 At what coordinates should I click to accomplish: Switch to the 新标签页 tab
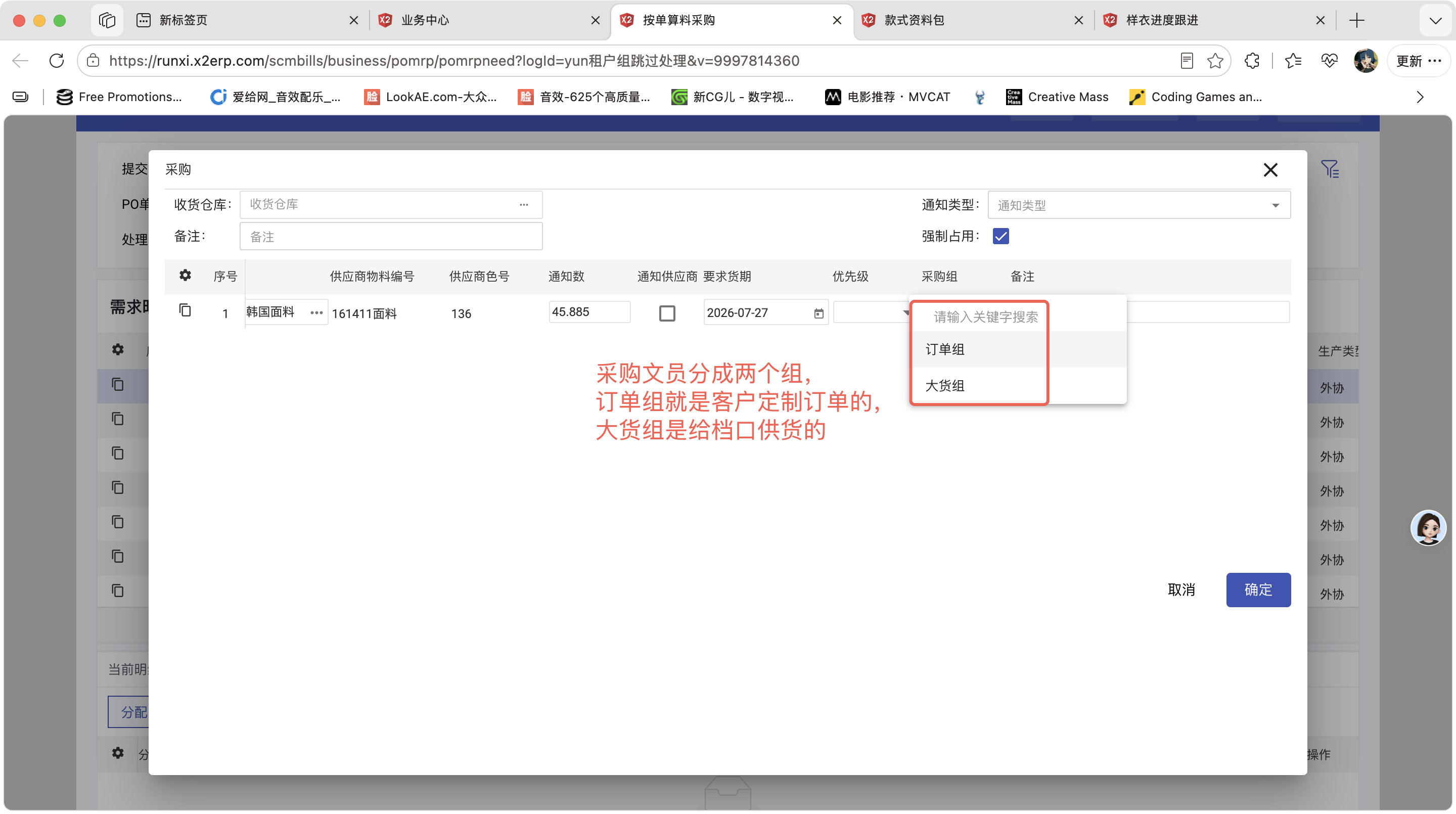(248, 20)
